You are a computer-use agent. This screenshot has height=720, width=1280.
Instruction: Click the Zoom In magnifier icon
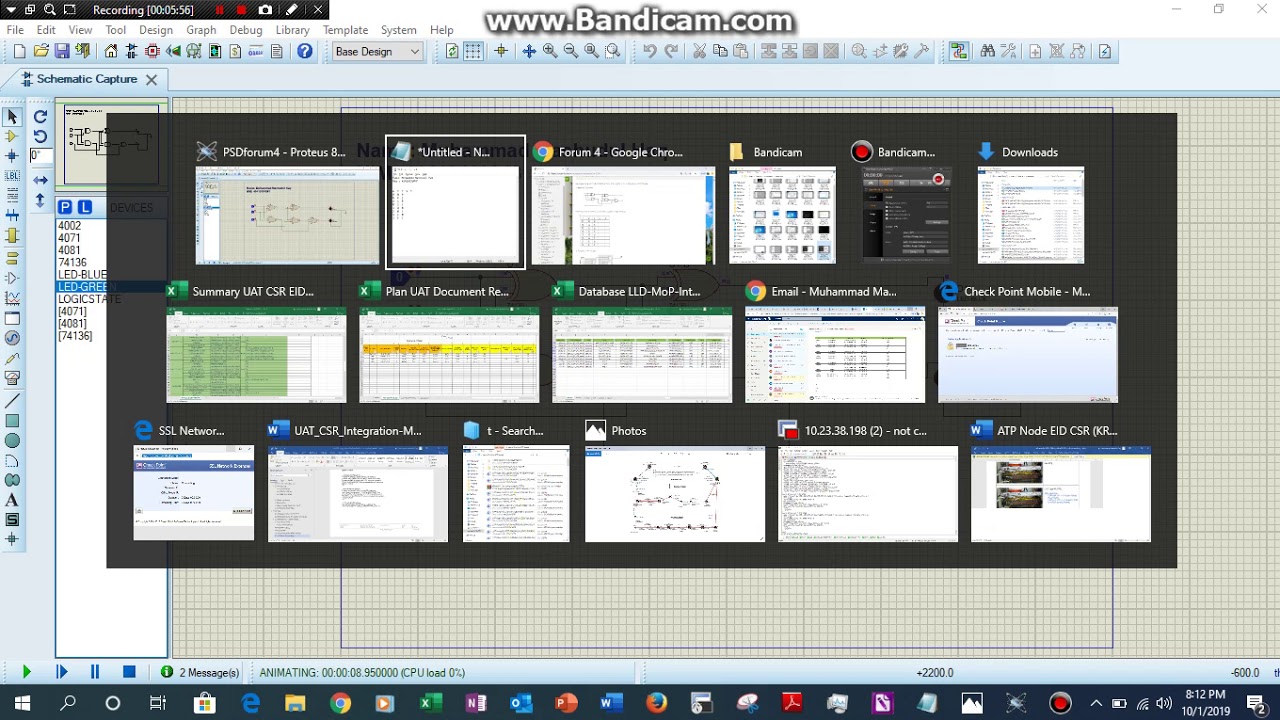coord(550,51)
